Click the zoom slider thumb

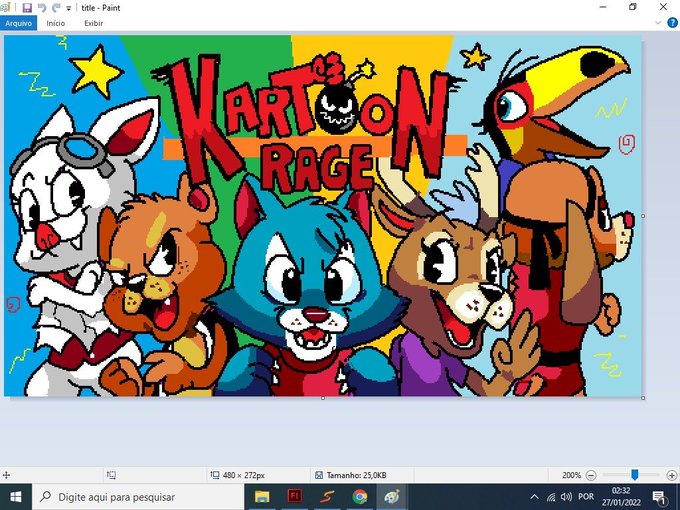tap(634, 475)
